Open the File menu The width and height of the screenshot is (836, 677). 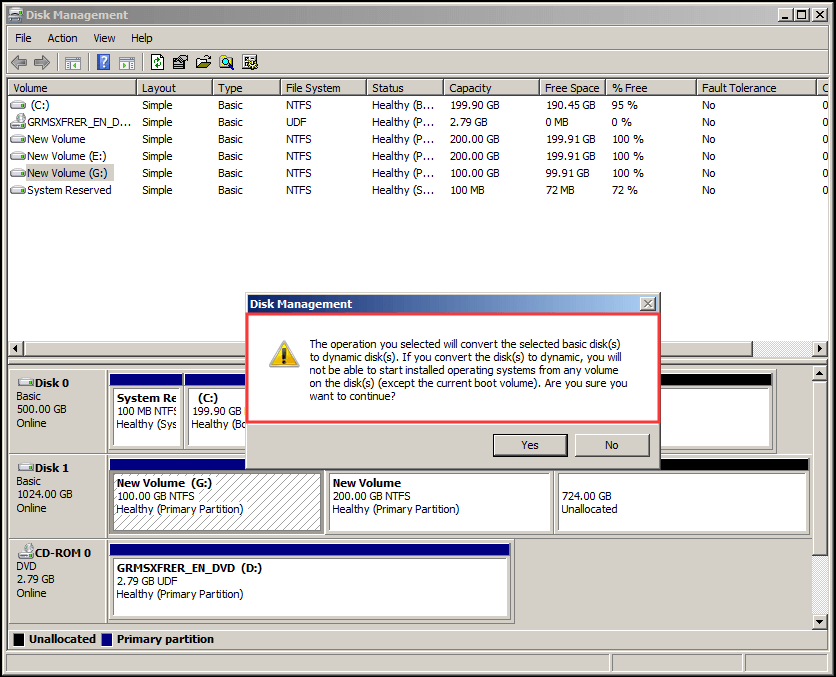coord(23,38)
